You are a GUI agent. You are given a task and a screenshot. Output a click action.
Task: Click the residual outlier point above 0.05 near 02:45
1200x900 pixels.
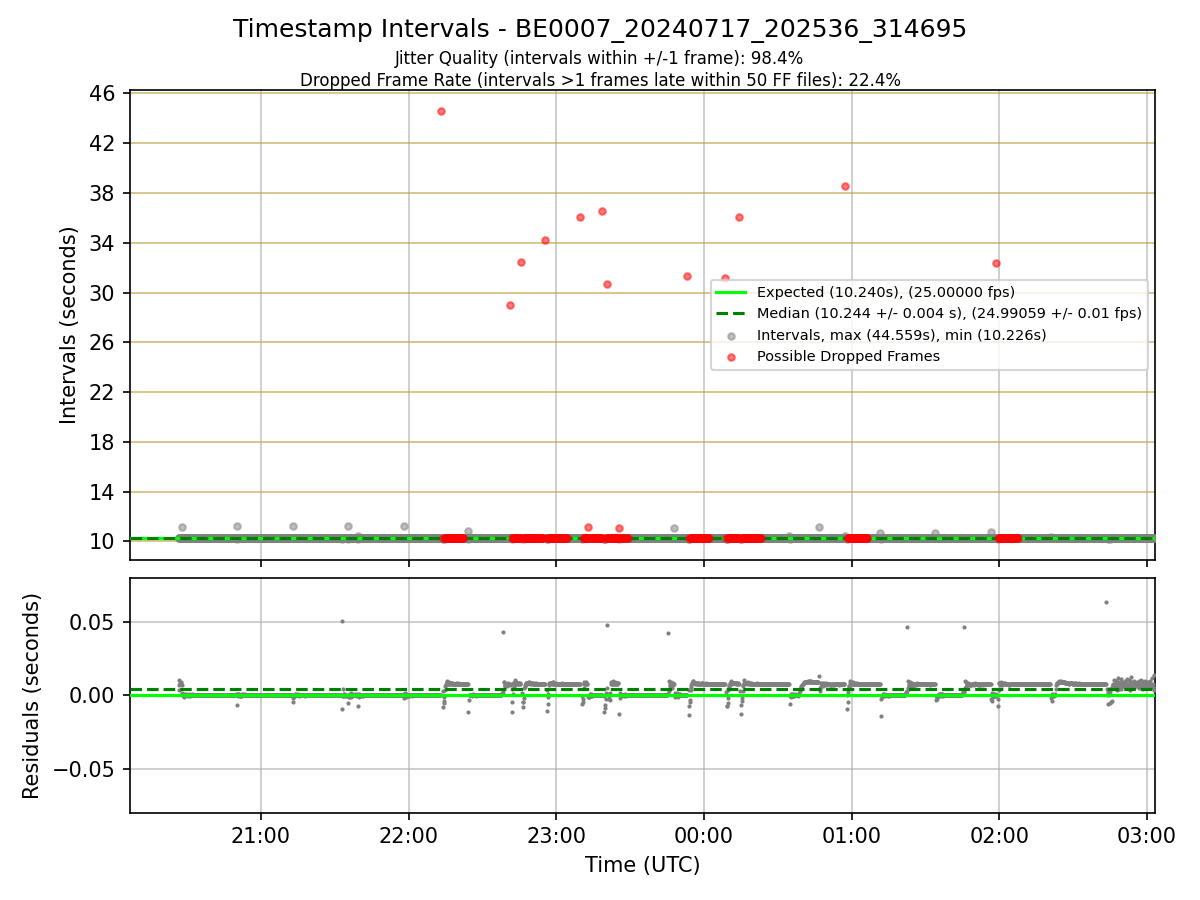coord(1106,602)
